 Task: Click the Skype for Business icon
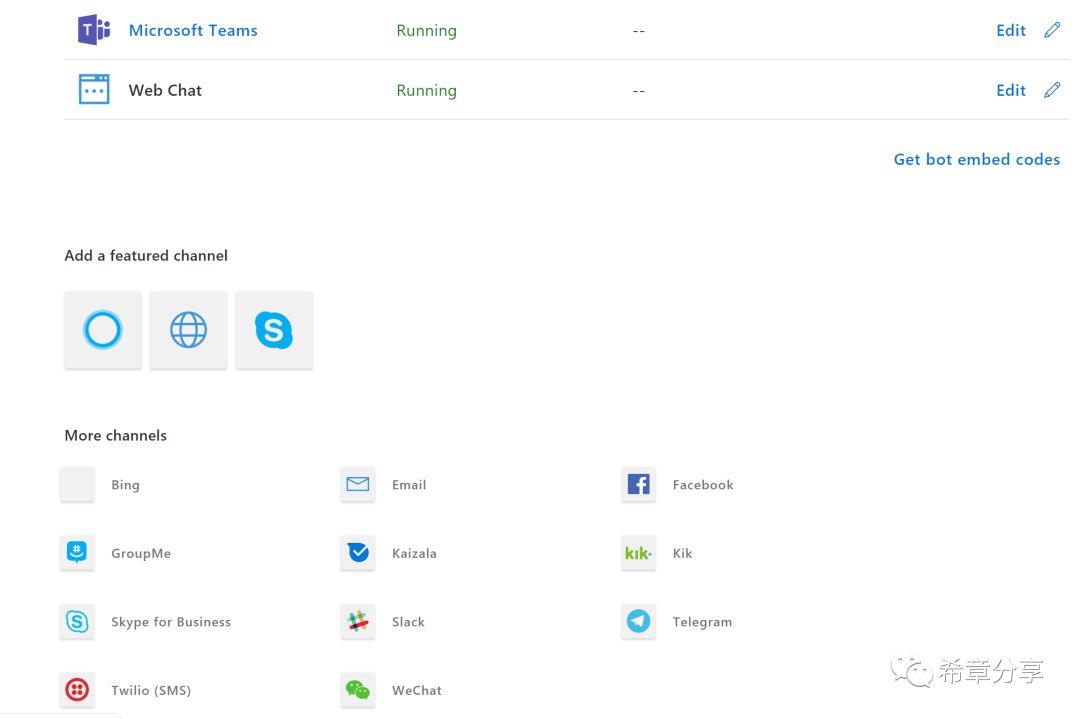[x=77, y=621]
